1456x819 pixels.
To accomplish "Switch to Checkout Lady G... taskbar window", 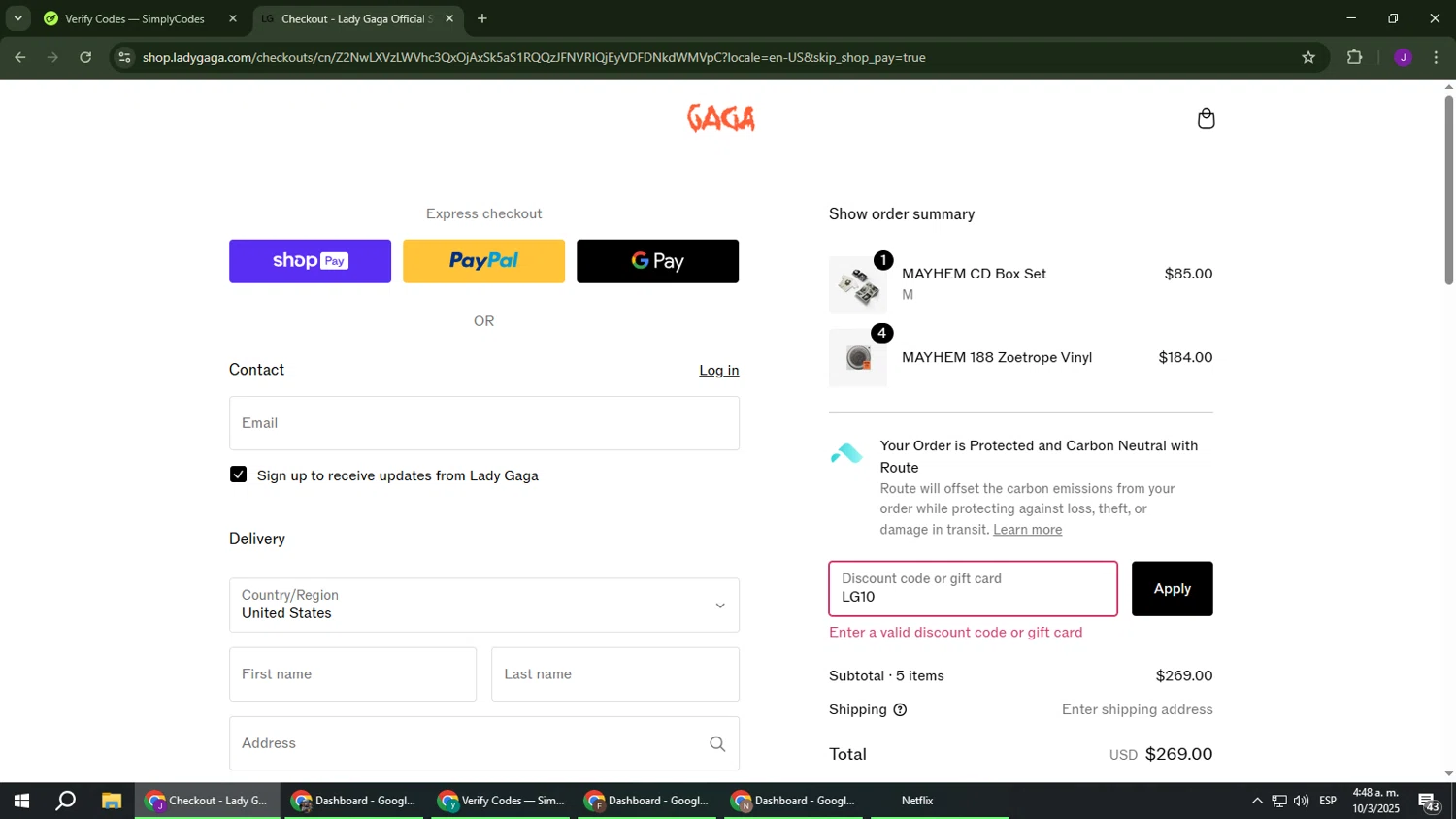I will 207,801.
